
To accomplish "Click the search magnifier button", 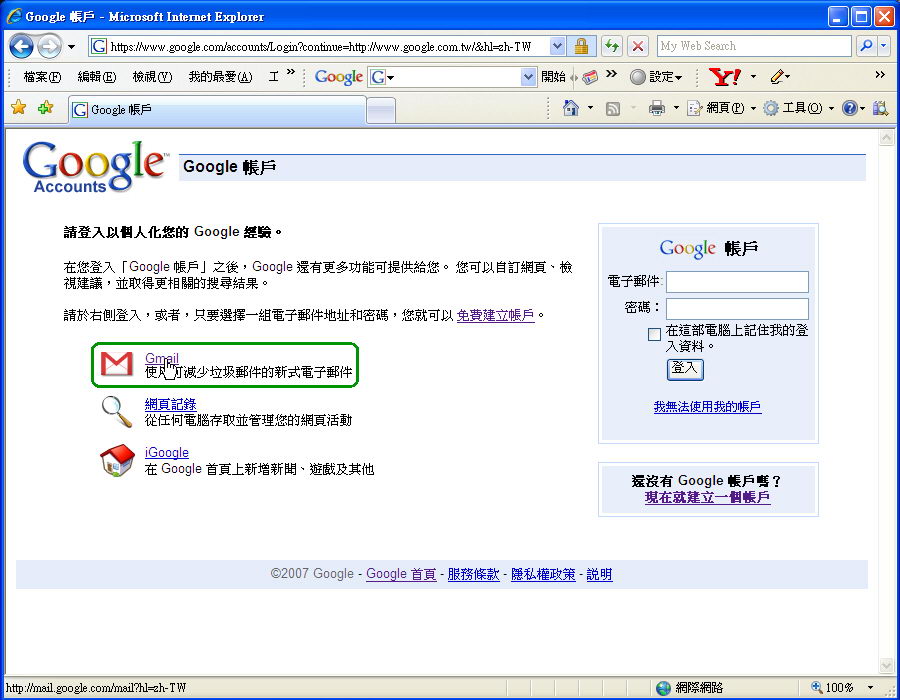I will pos(866,46).
